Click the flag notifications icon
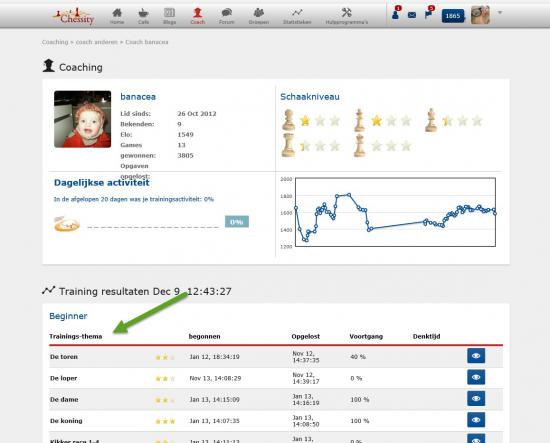 [x=428, y=14]
